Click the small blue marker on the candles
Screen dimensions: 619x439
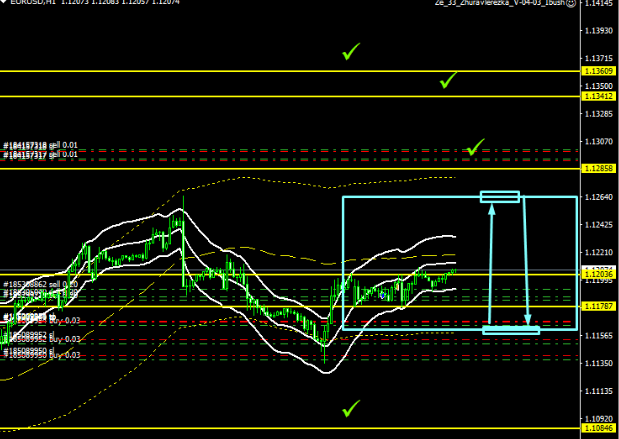(x=383, y=294)
